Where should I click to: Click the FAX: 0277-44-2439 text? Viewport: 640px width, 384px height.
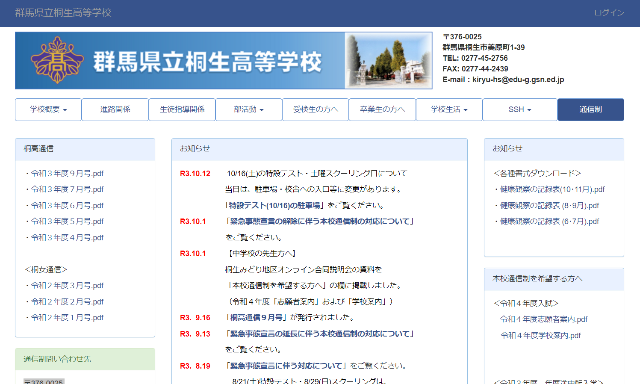coord(476,69)
